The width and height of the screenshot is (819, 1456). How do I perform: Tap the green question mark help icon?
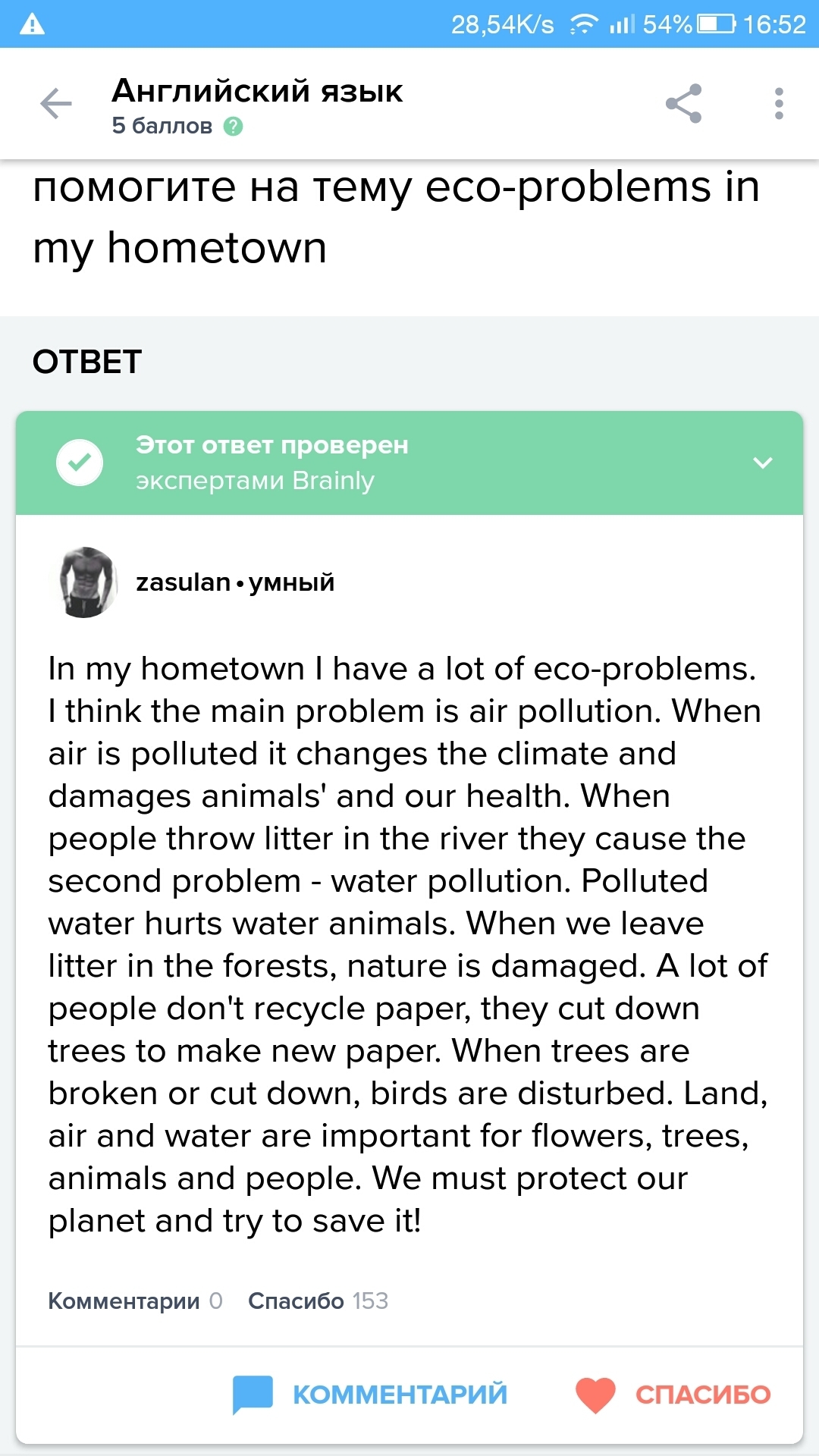tap(234, 127)
